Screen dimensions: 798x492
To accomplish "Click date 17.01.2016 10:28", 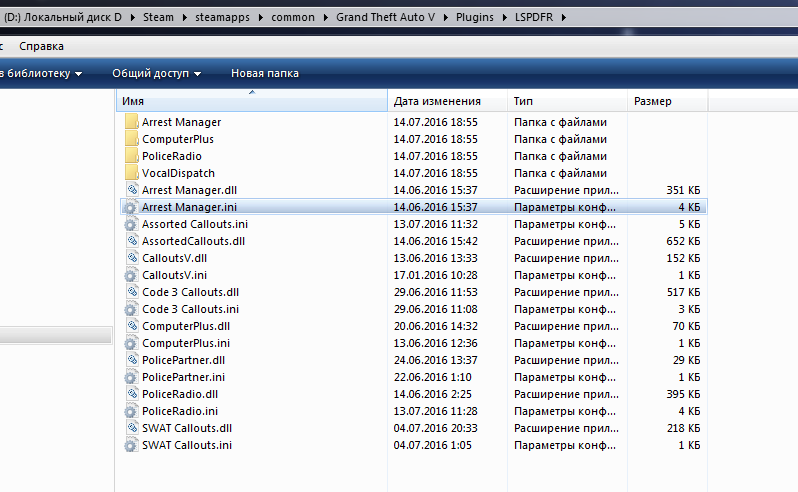I will pos(436,275).
